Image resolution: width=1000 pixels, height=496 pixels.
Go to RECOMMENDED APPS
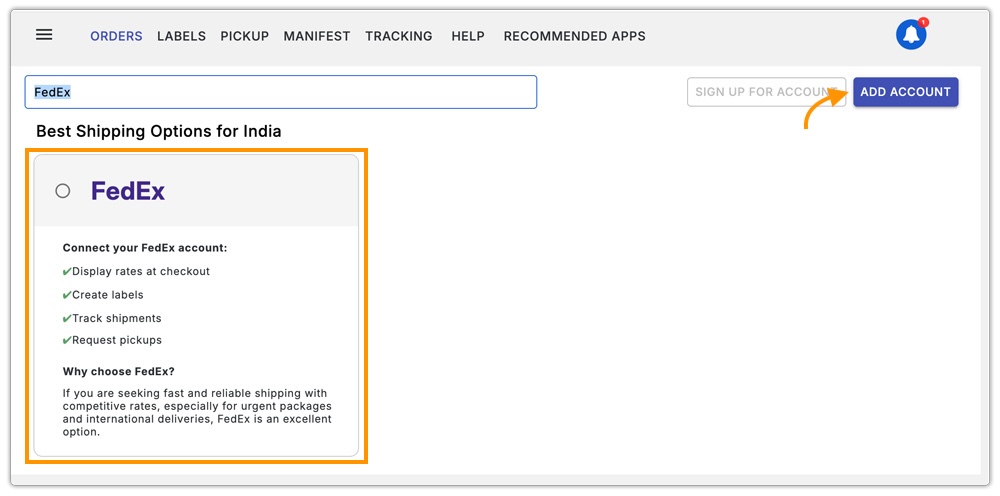[x=575, y=36]
